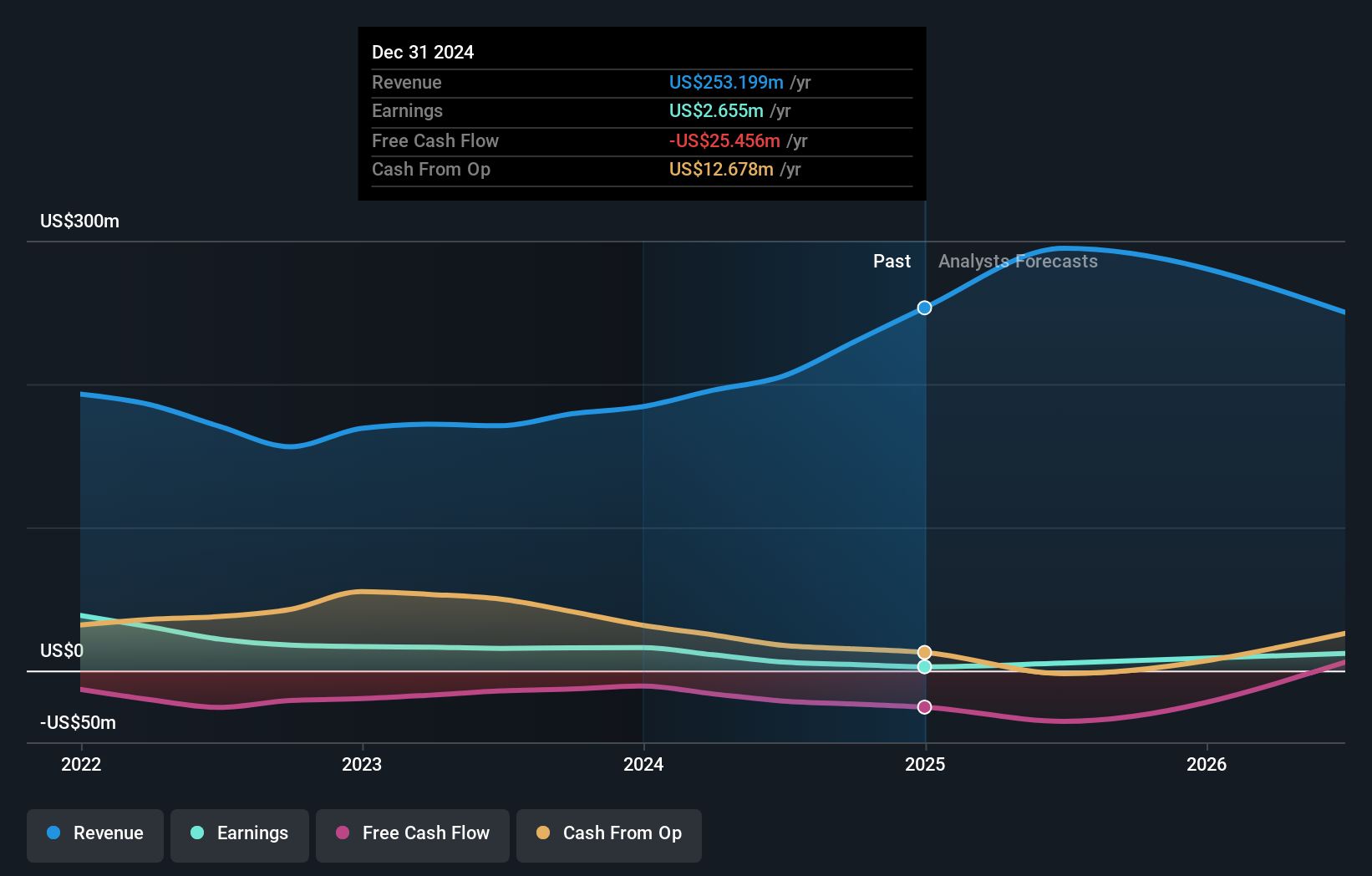This screenshot has width=1372, height=876.
Task: Click the orange Cash From Op legend dot
Action: coord(542,833)
